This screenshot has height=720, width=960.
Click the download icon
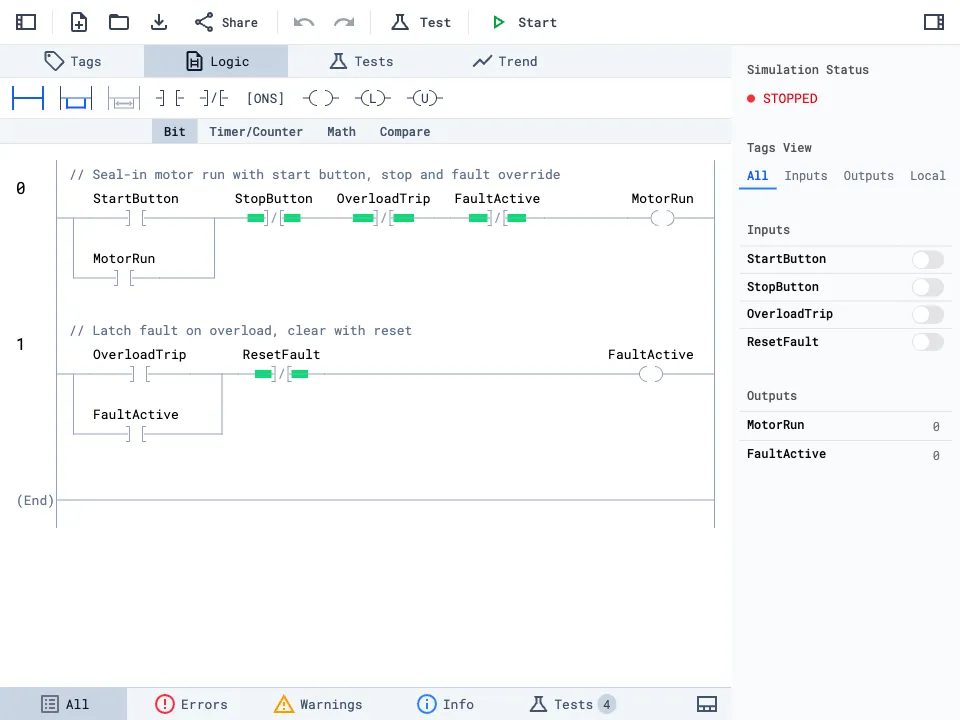[x=159, y=22]
